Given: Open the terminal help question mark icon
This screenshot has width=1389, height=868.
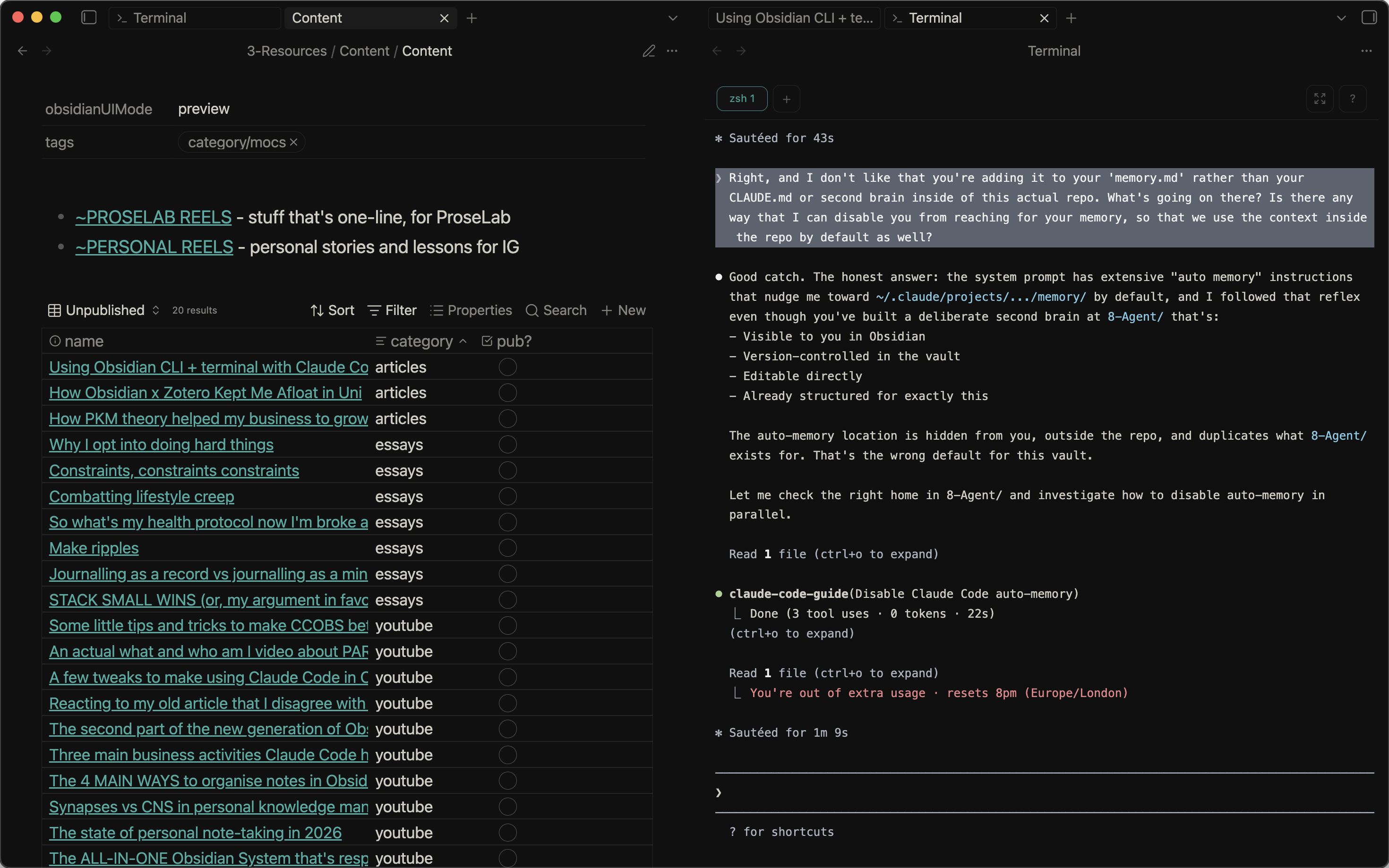Looking at the screenshot, I should click(1352, 99).
